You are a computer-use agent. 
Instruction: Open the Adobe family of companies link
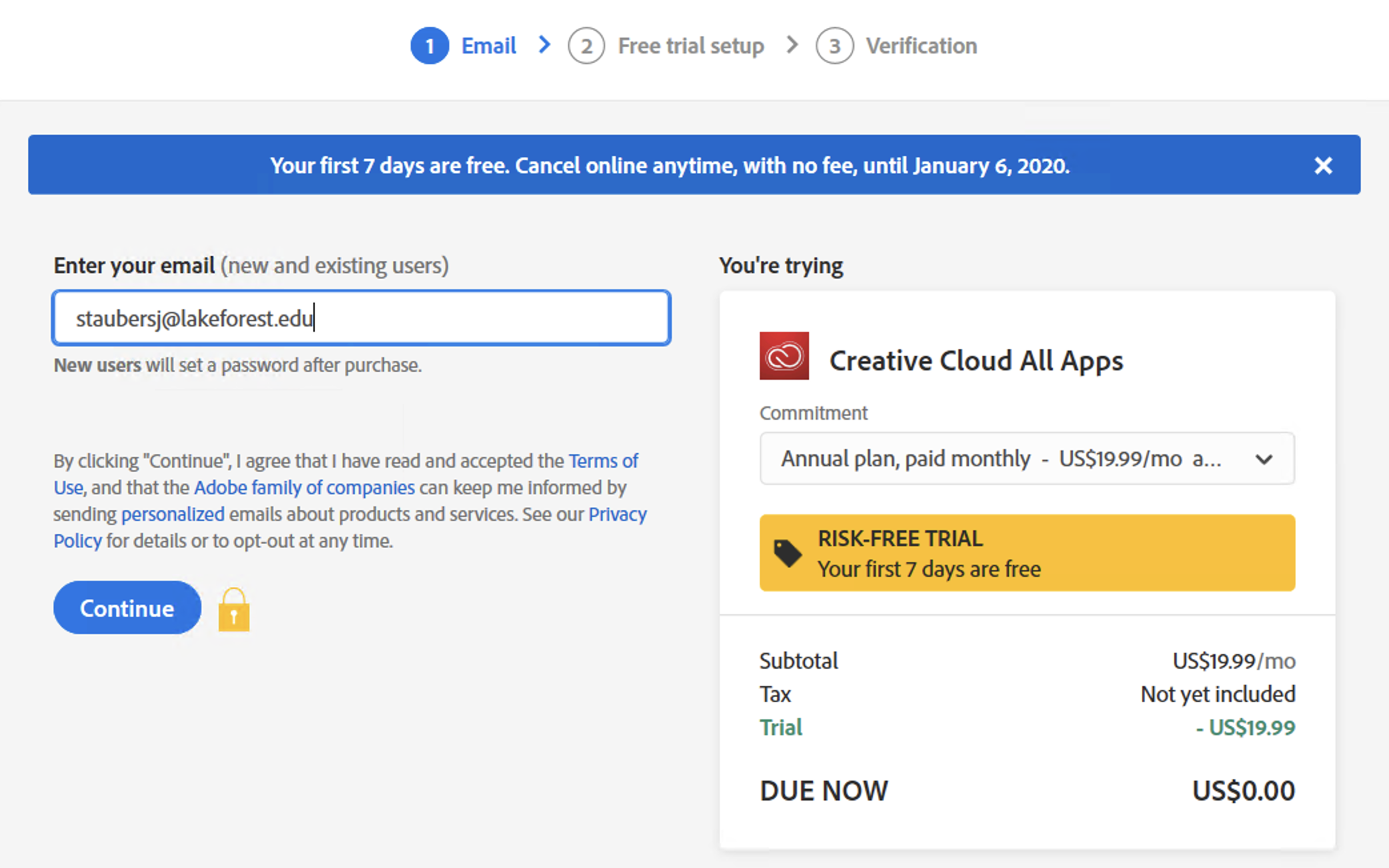click(304, 488)
